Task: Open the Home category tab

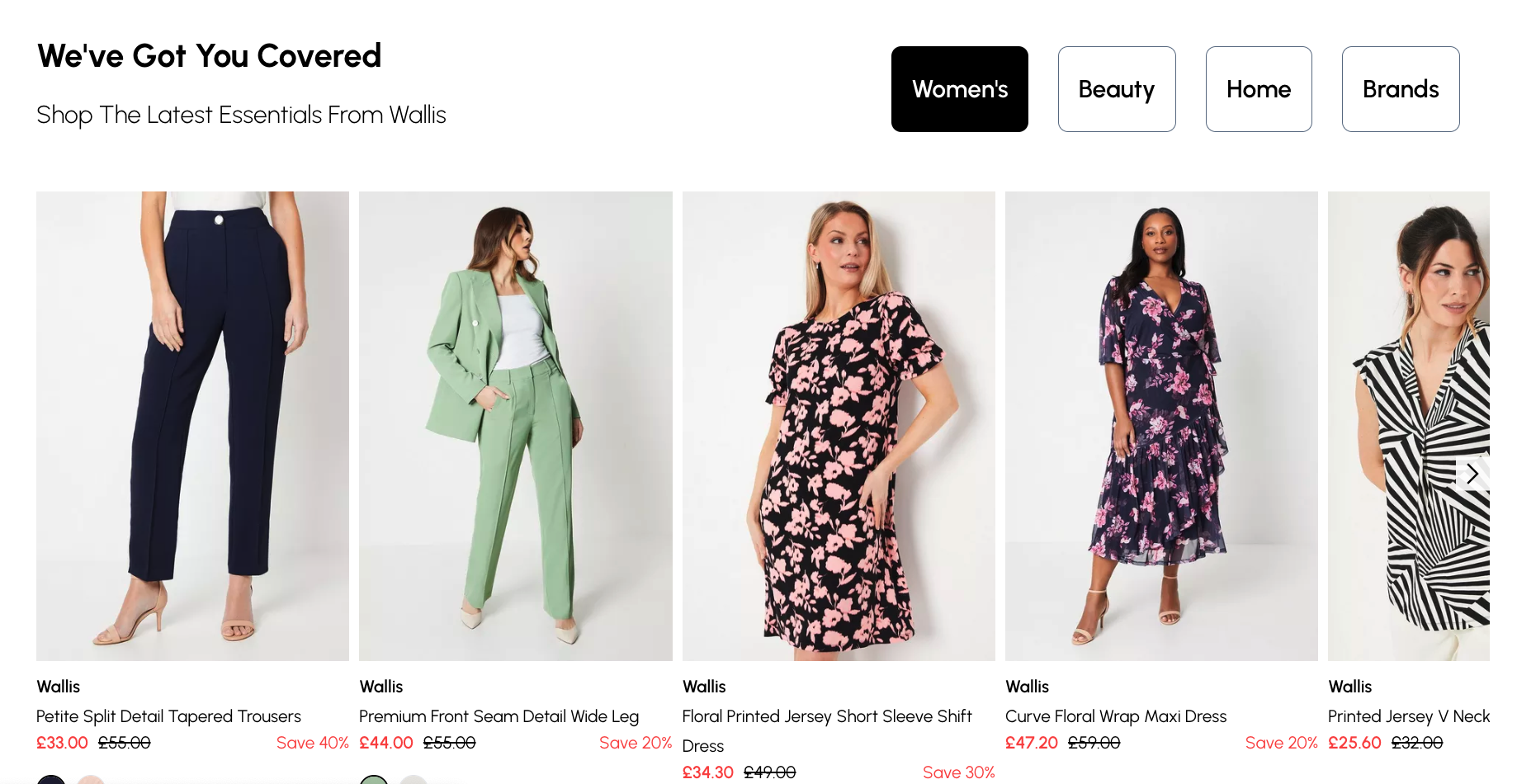Action: [x=1258, y=89]
